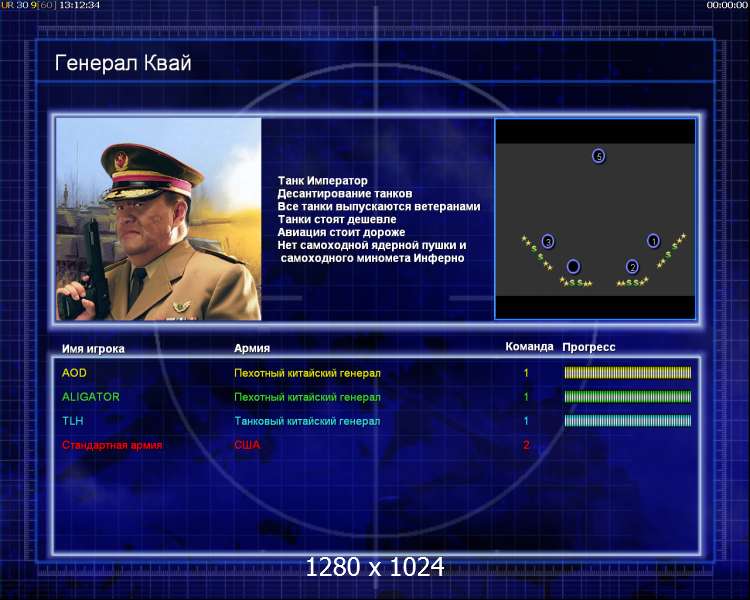Viewport: 750px width, 600px height.
Task: Click the minimap preview panel
Action: (x=595, y=219)
